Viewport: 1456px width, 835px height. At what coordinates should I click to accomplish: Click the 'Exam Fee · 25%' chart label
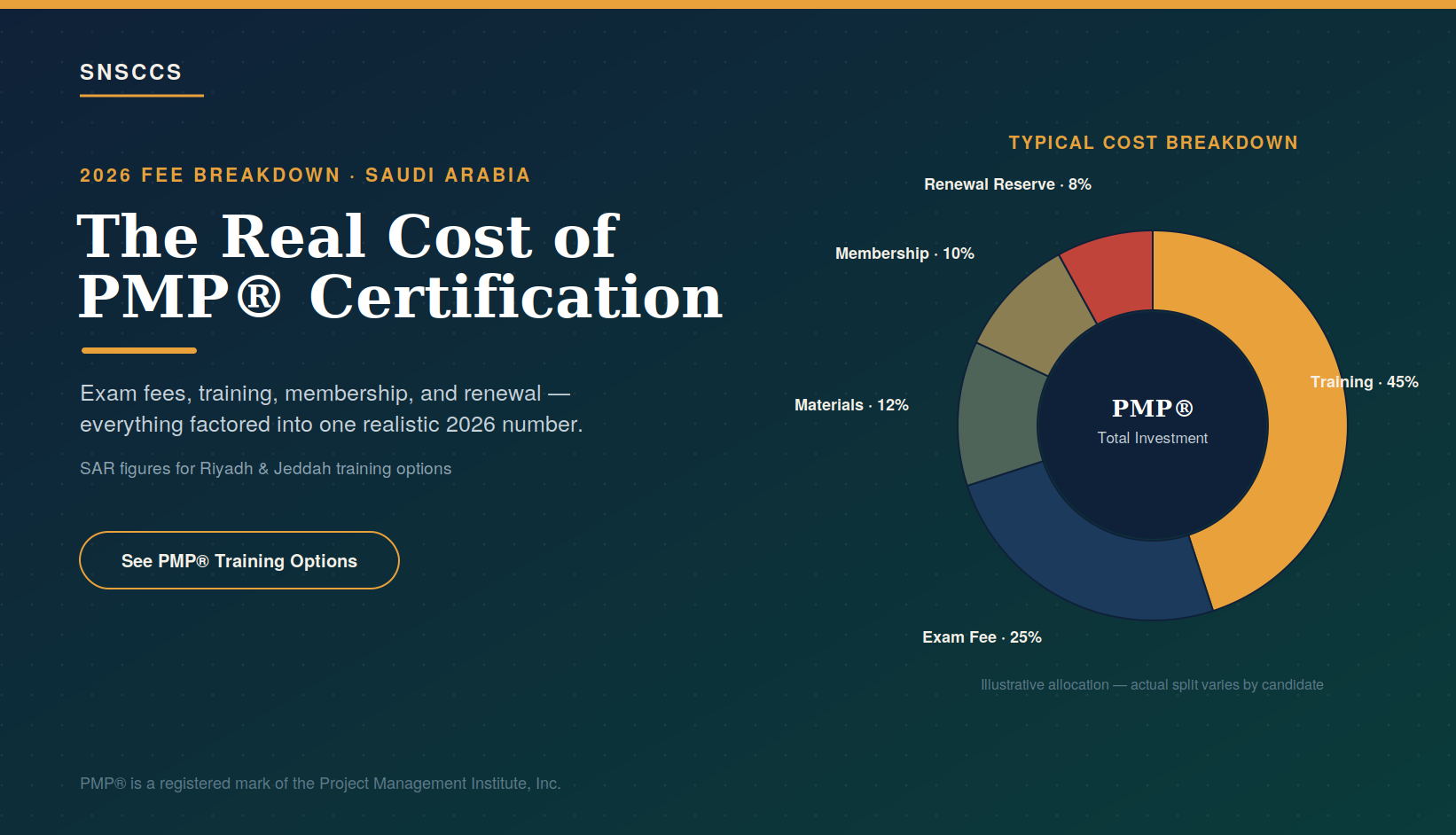pyautogui.click(x=982, y=637)
